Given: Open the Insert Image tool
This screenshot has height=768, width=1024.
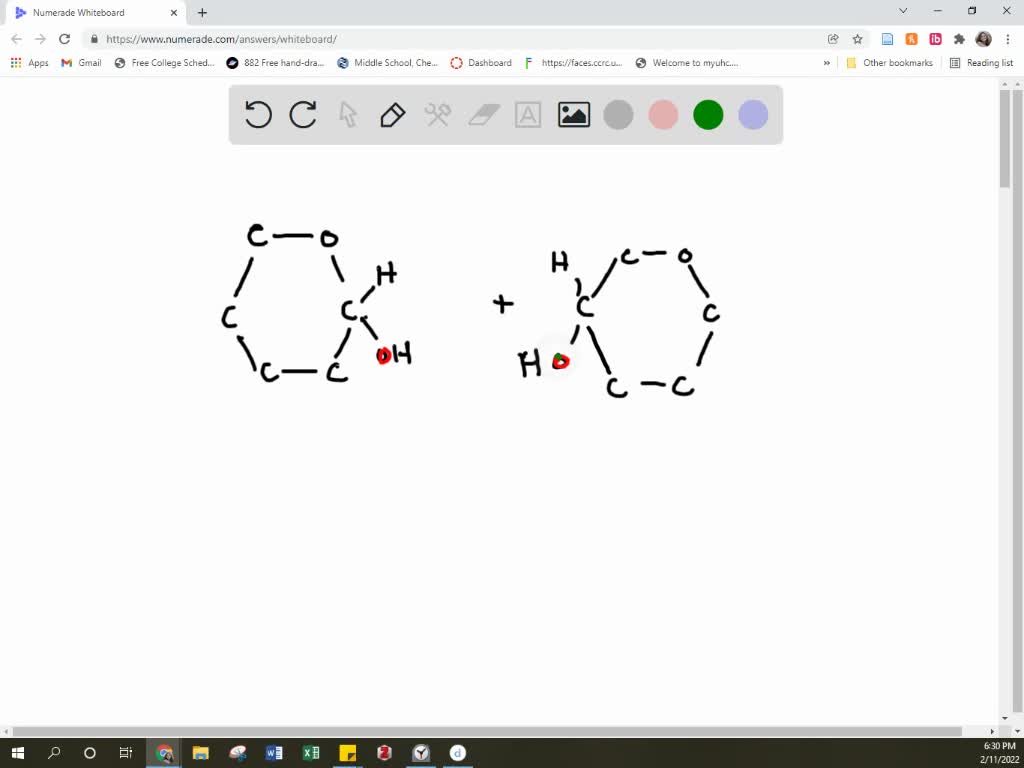Looking at the screenshot, I should click(x=573, y=114).
